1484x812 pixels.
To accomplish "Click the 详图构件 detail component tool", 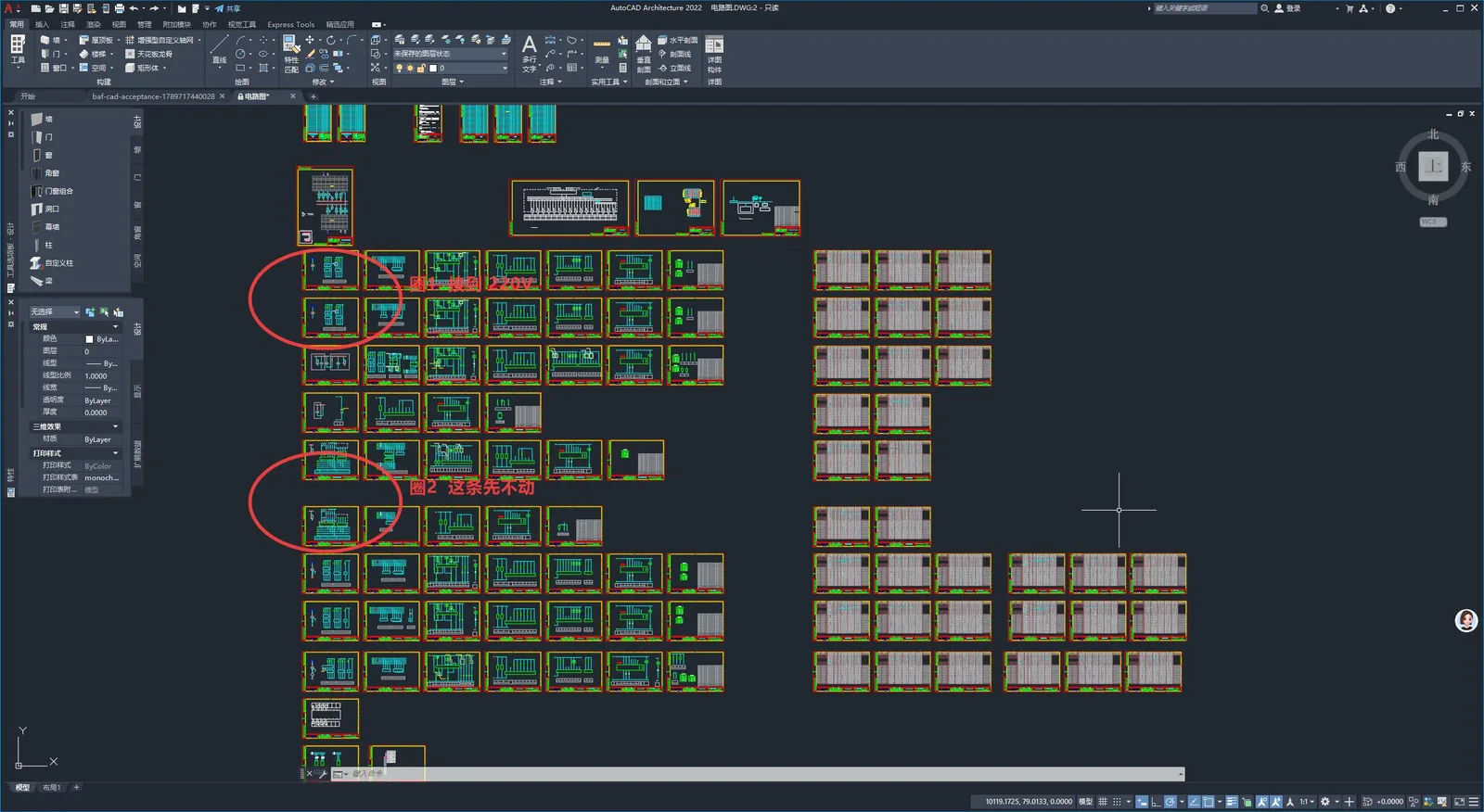I will coord(714,54).
